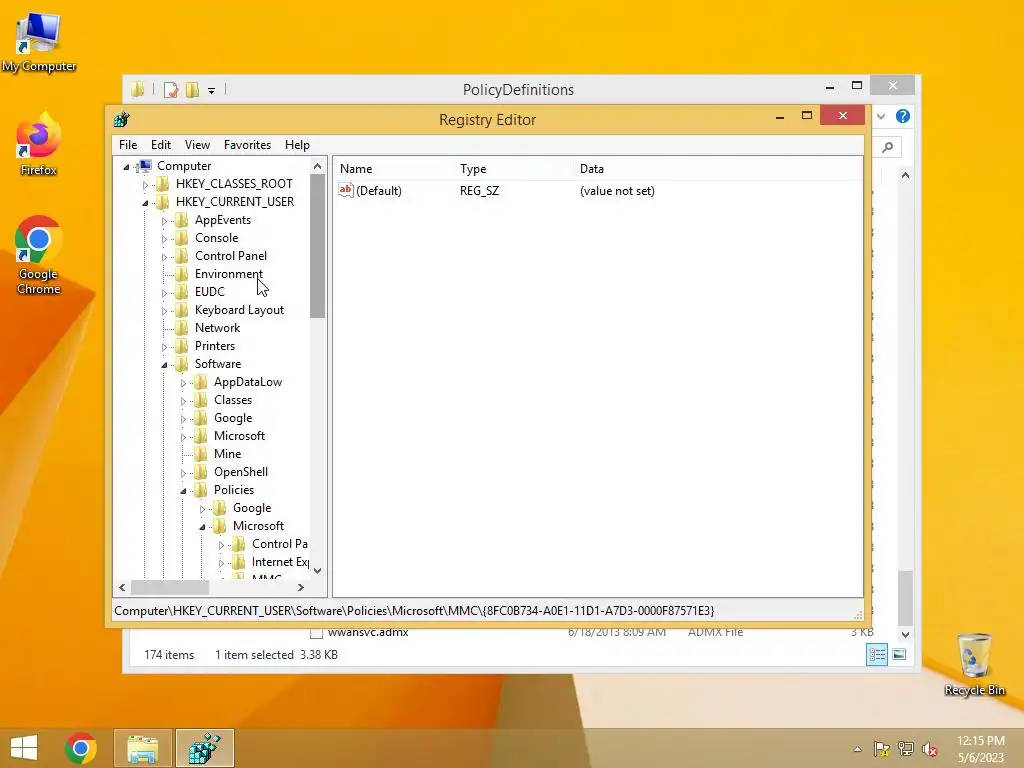Click the (Default) string value icon
The image size is (1024, 768).
[345, 190]
